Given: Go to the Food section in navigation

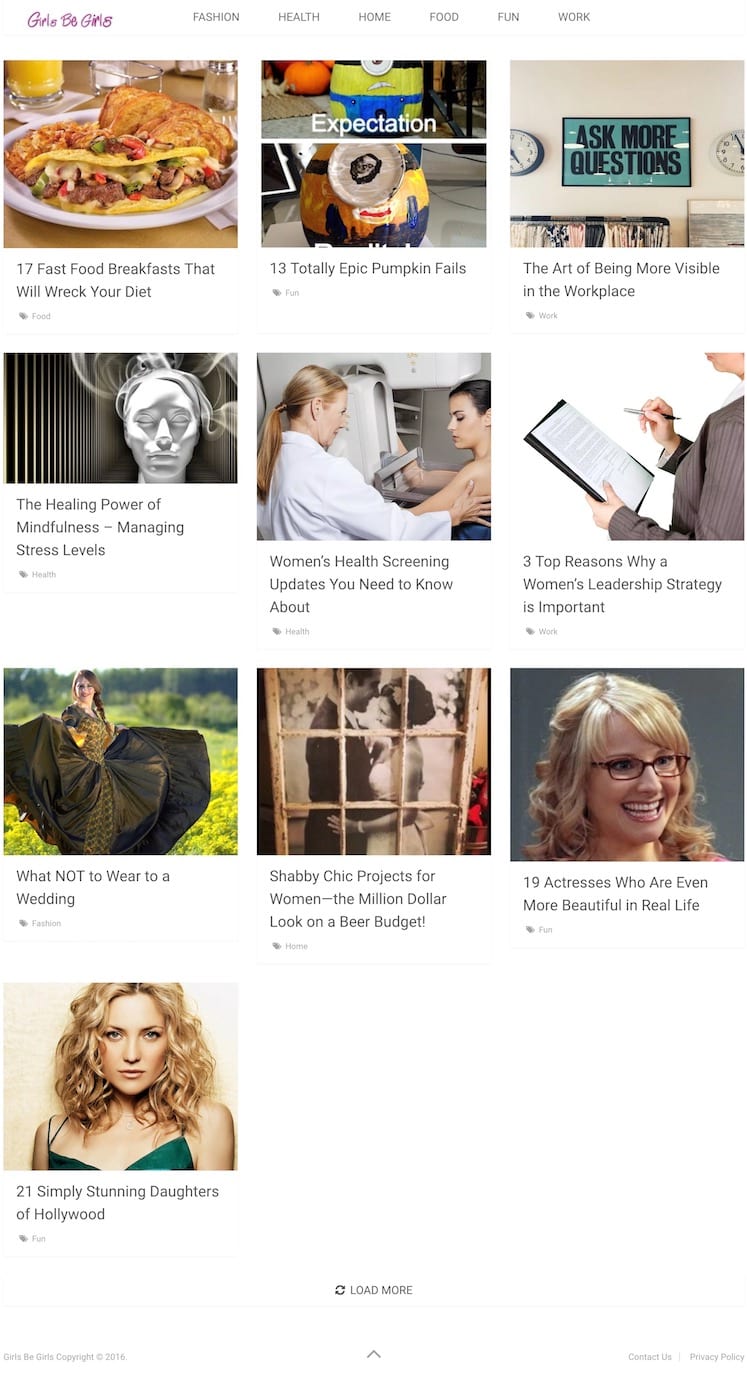Looking at the screenshot, I should 444,17.
